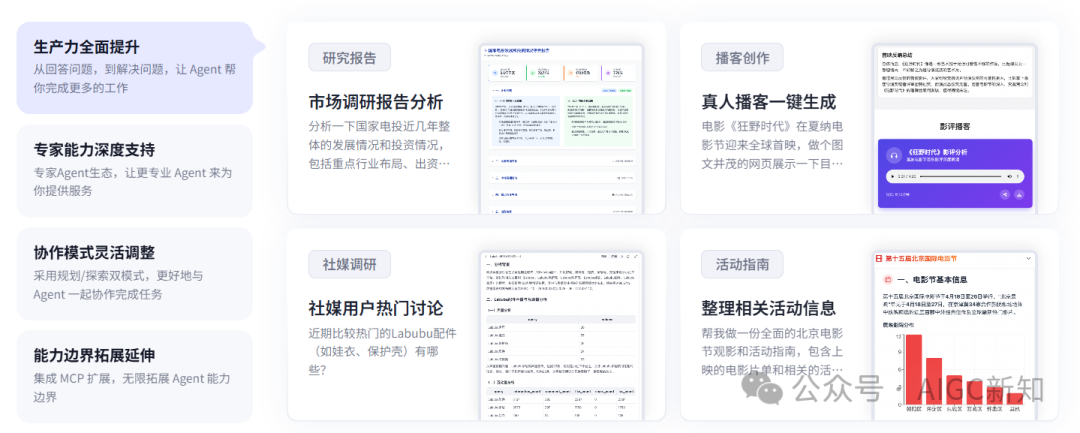Select the 生产力全面提升 tab
Screen dimensions: 1080x433
[134, 67]
